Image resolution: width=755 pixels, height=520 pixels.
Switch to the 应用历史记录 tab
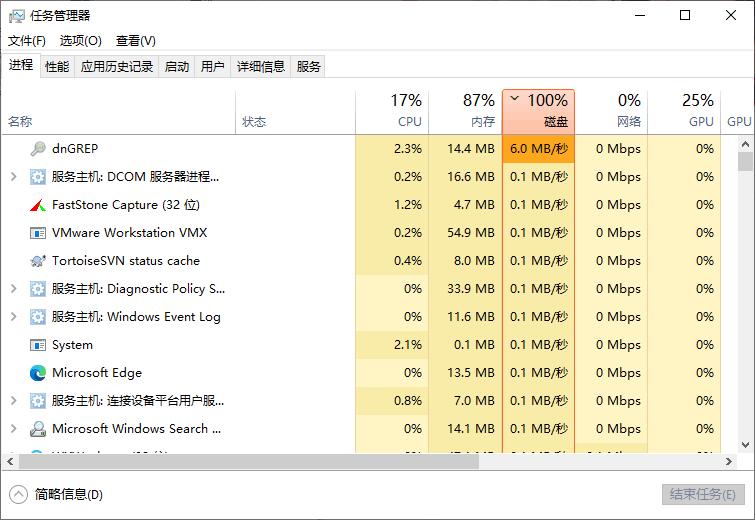pos(117,66)
